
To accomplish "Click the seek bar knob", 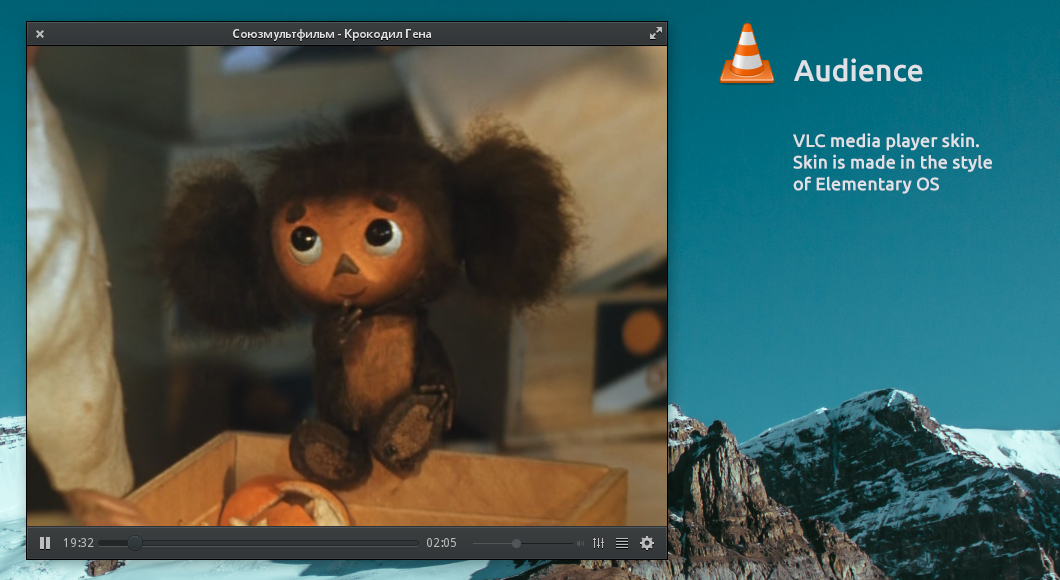I will point(135,543).
